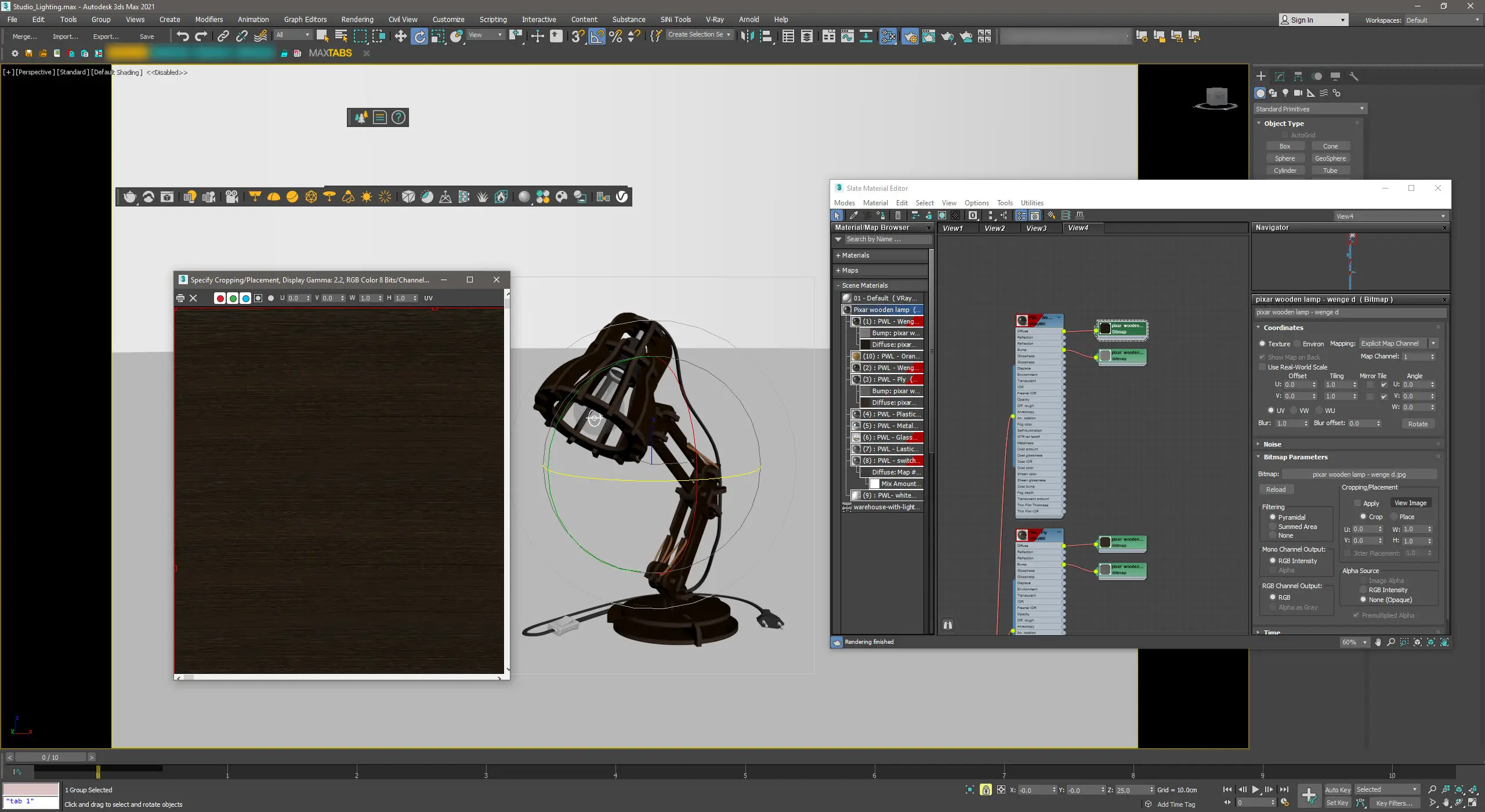This screenshot has width=1485, height=812.
Task: Expand the Noise rollout
Action: (x=1272, y=444)
